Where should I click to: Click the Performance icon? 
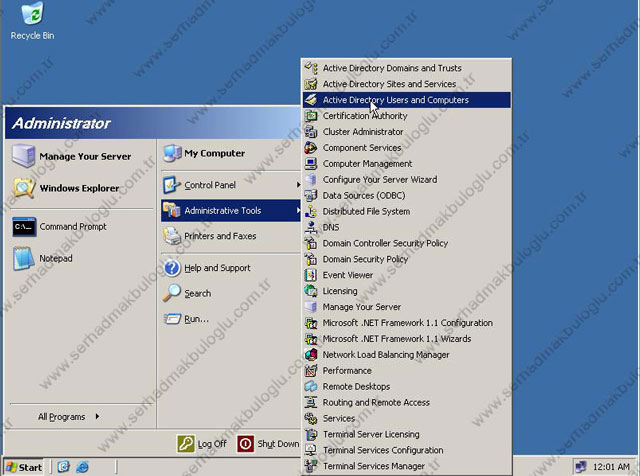pos(311,370)
